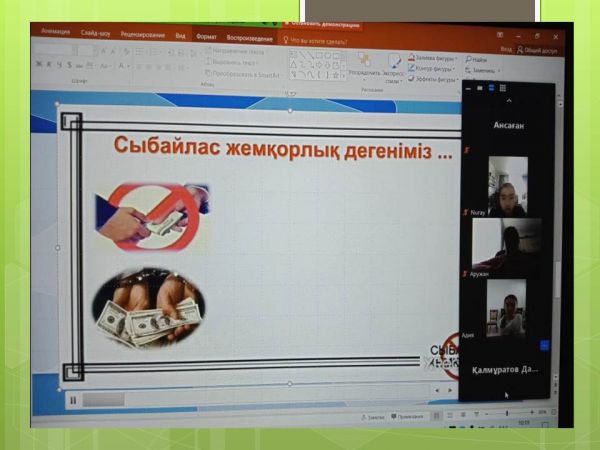Open the Анимация ribbon tab
This screenshot has height=450, width=600.
coord(56,32)
